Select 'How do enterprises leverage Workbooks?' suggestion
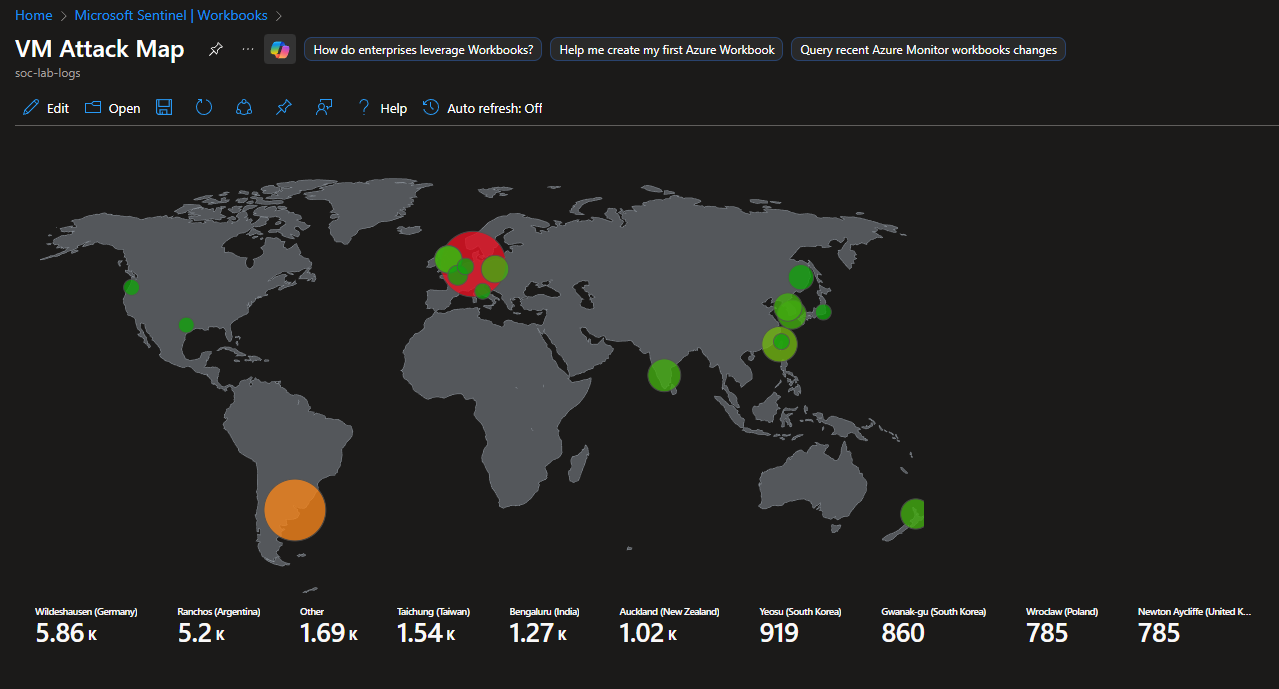1279x689 pixels. click(x=423, y=50)
